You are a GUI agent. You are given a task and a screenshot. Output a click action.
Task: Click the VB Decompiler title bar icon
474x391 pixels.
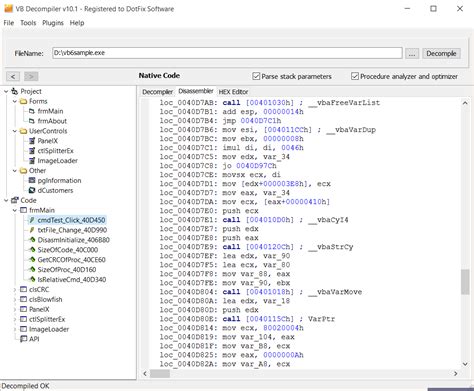pyautogui.click(x=8, y=8)
